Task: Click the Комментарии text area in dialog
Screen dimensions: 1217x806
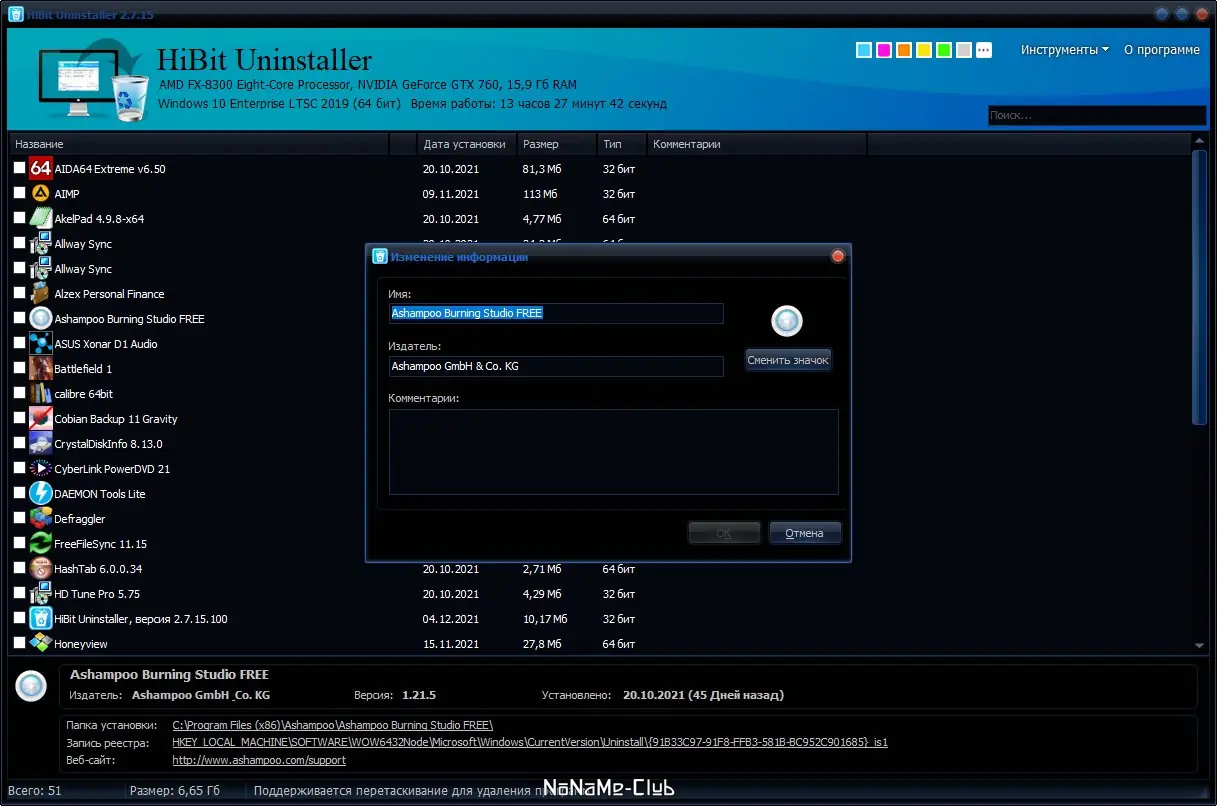Action: point(613,451)
